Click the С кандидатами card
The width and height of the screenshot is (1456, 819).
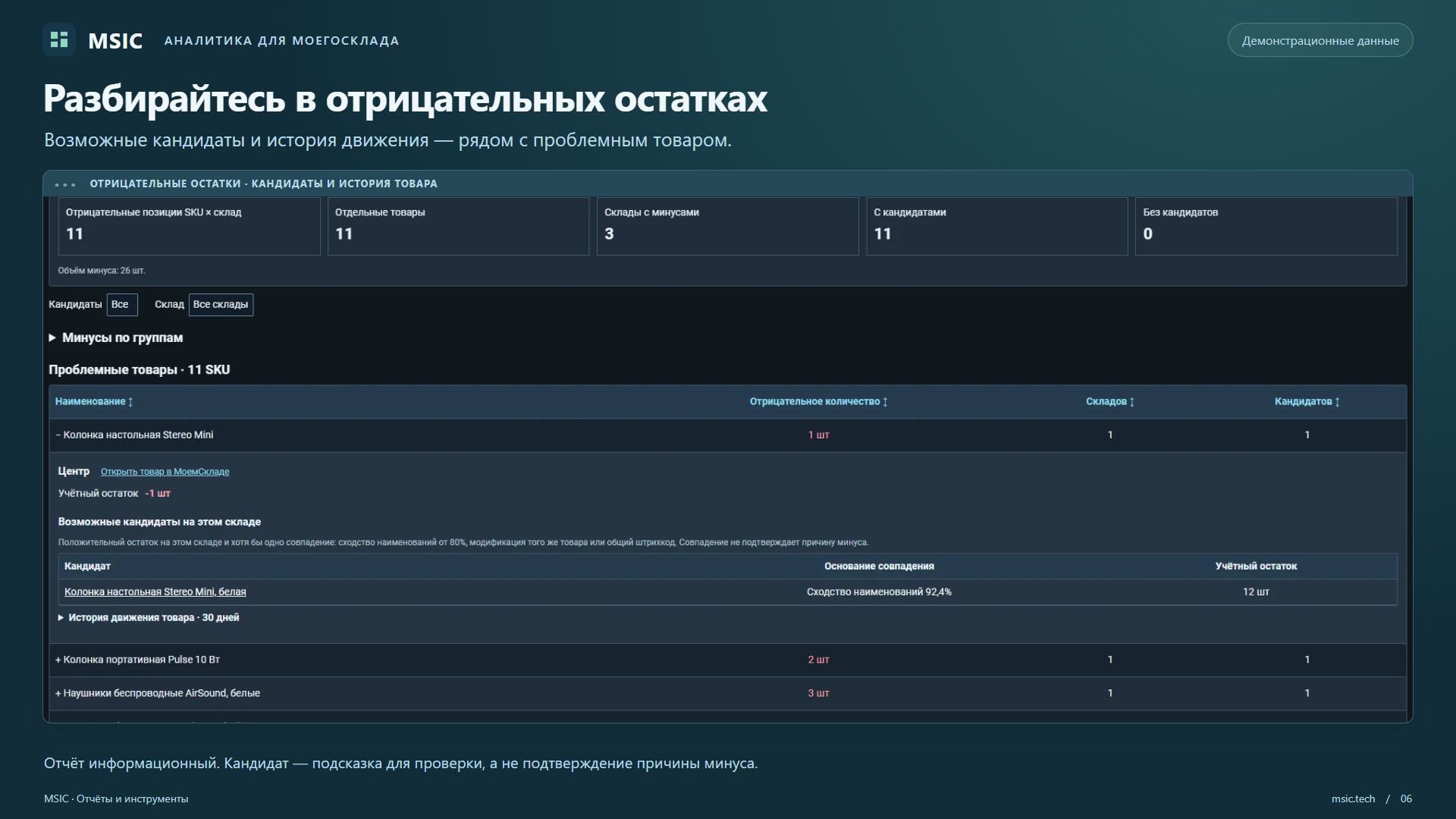[x=996, y=226]
